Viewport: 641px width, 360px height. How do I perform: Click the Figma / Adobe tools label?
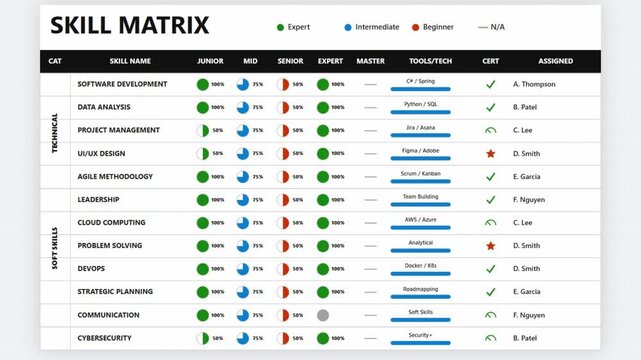(x=420, y=151)
